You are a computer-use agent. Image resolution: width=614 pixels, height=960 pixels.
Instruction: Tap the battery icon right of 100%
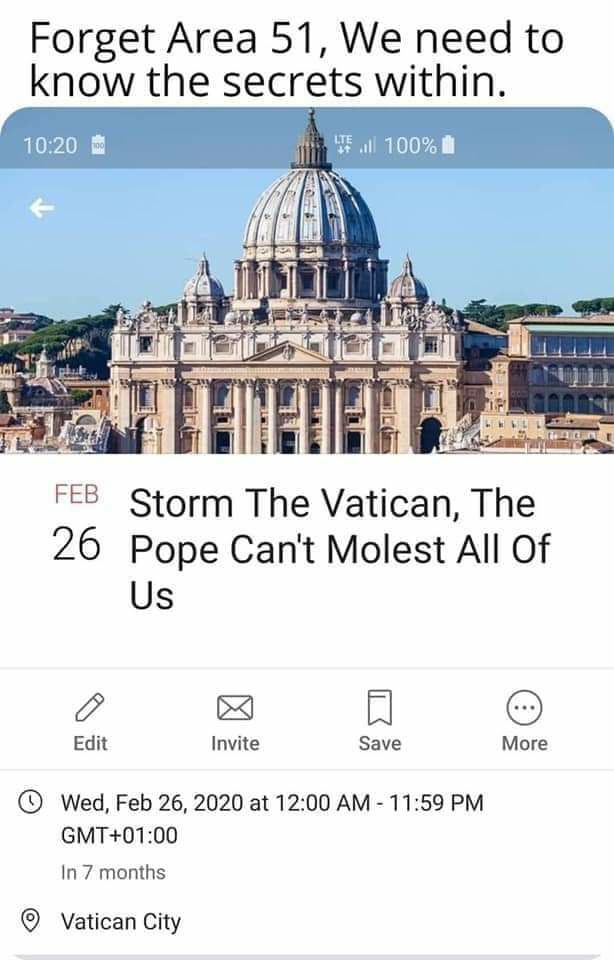click(x=449, y=145)
